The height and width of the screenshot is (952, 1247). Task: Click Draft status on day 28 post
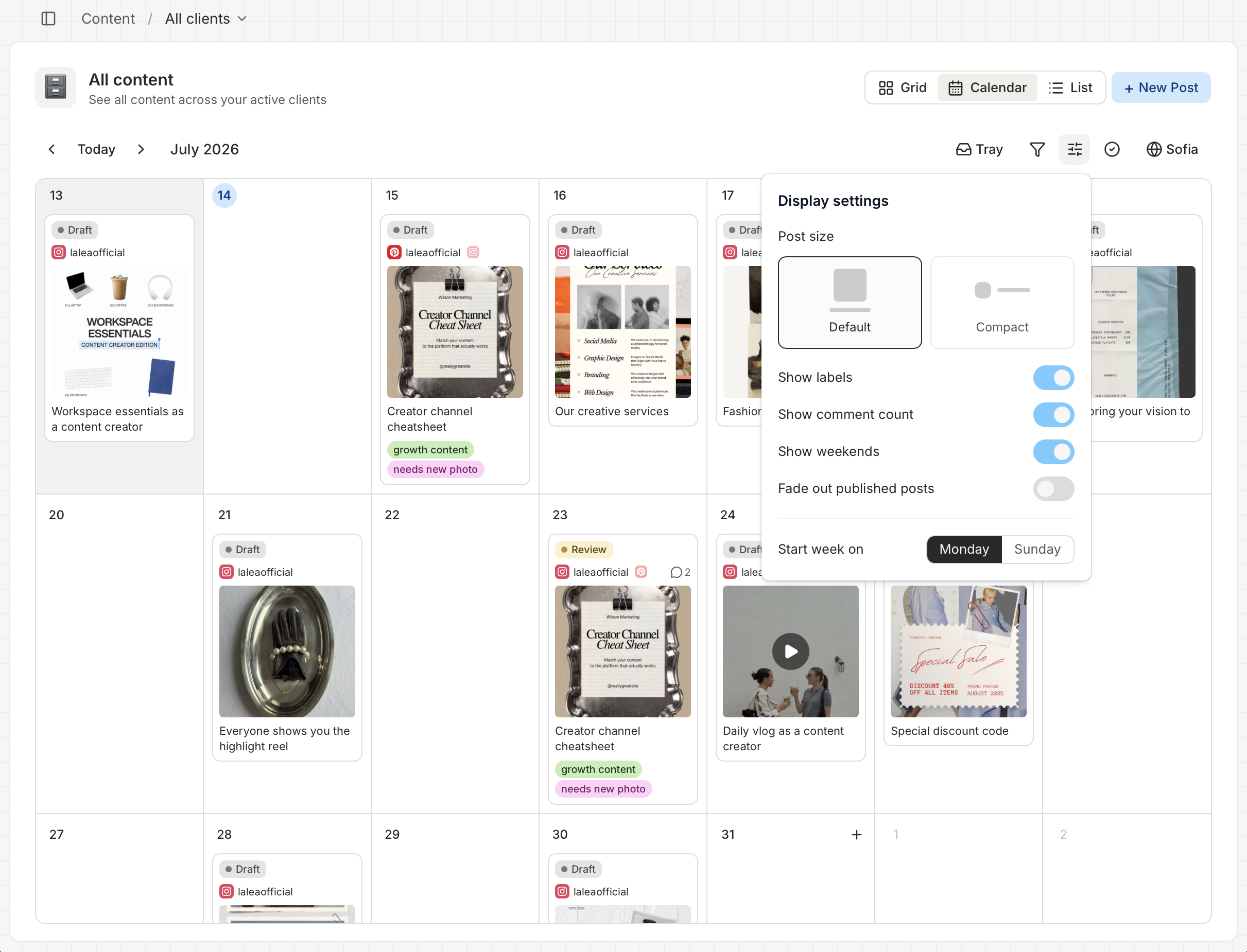243,869
